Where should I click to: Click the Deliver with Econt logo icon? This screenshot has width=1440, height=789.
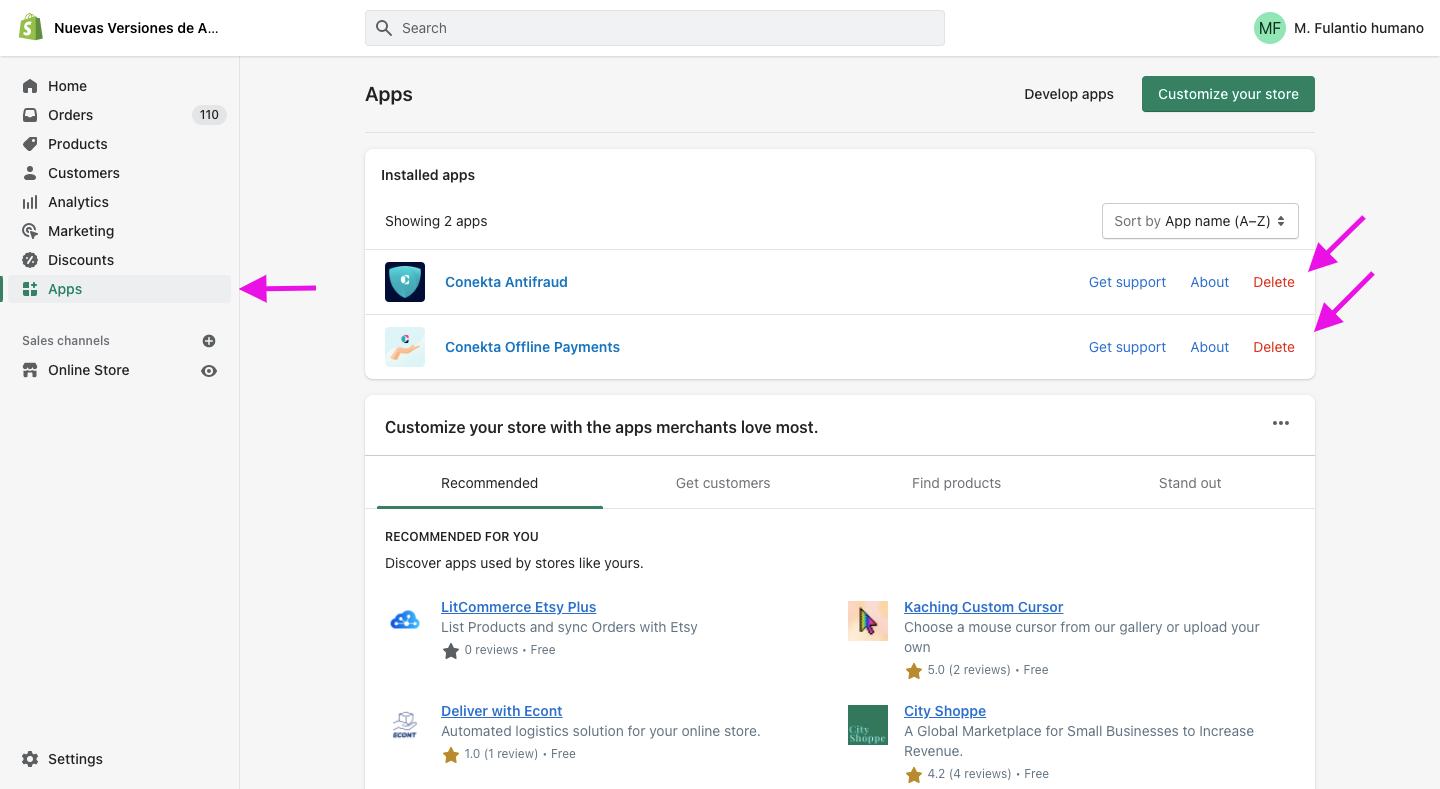(x=405, y=725)
